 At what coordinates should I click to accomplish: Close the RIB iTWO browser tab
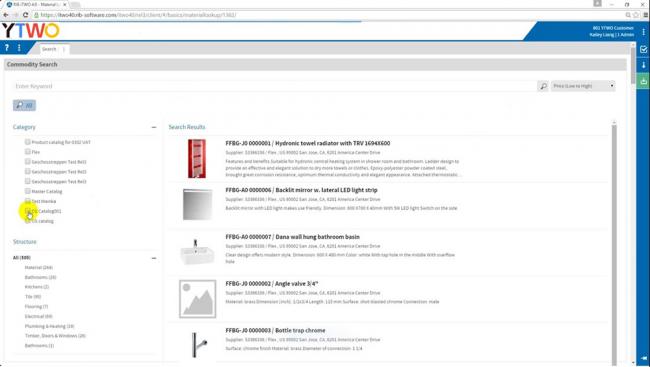65,4
